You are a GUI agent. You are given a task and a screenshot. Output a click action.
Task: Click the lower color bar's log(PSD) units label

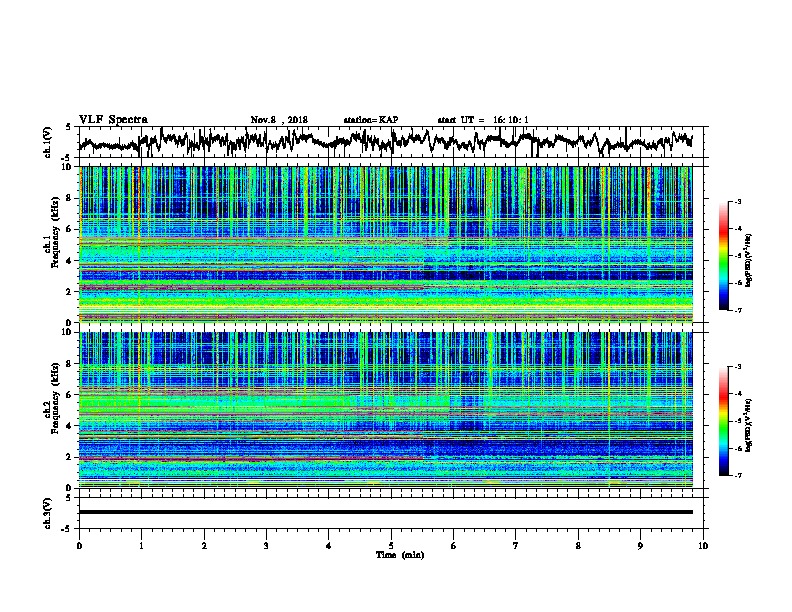[749, 425]
